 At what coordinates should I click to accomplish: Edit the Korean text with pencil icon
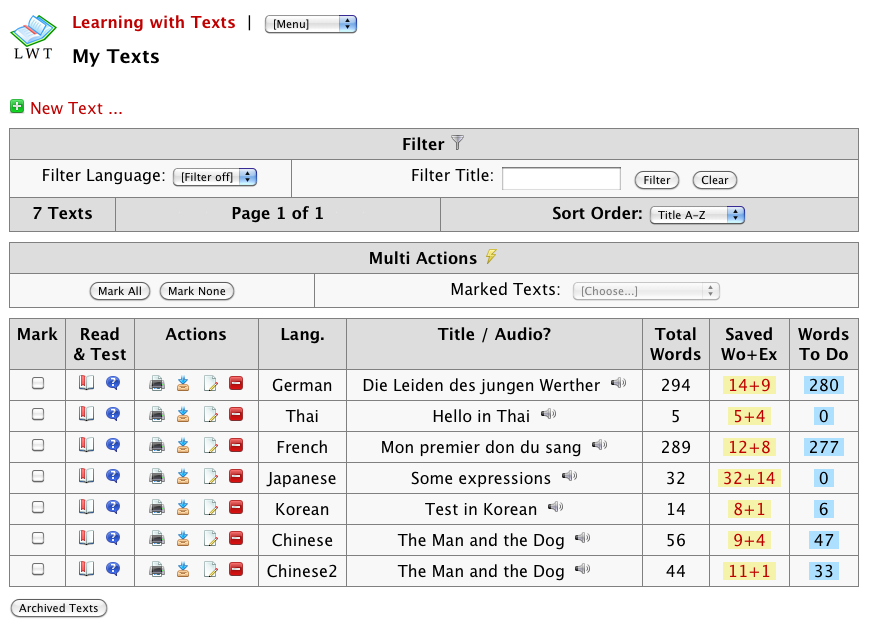point(210,508)
